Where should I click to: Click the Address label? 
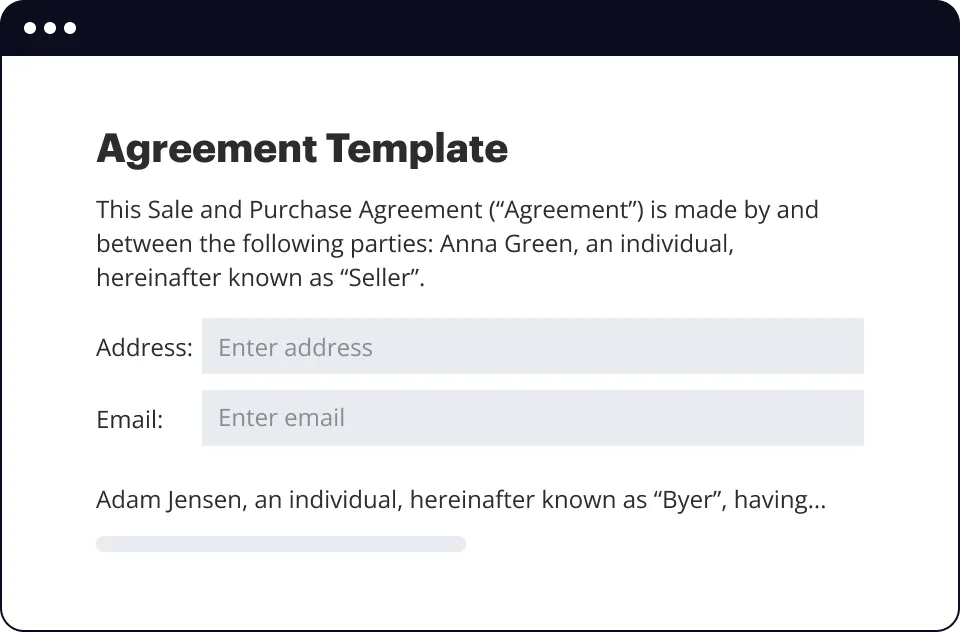144,347
